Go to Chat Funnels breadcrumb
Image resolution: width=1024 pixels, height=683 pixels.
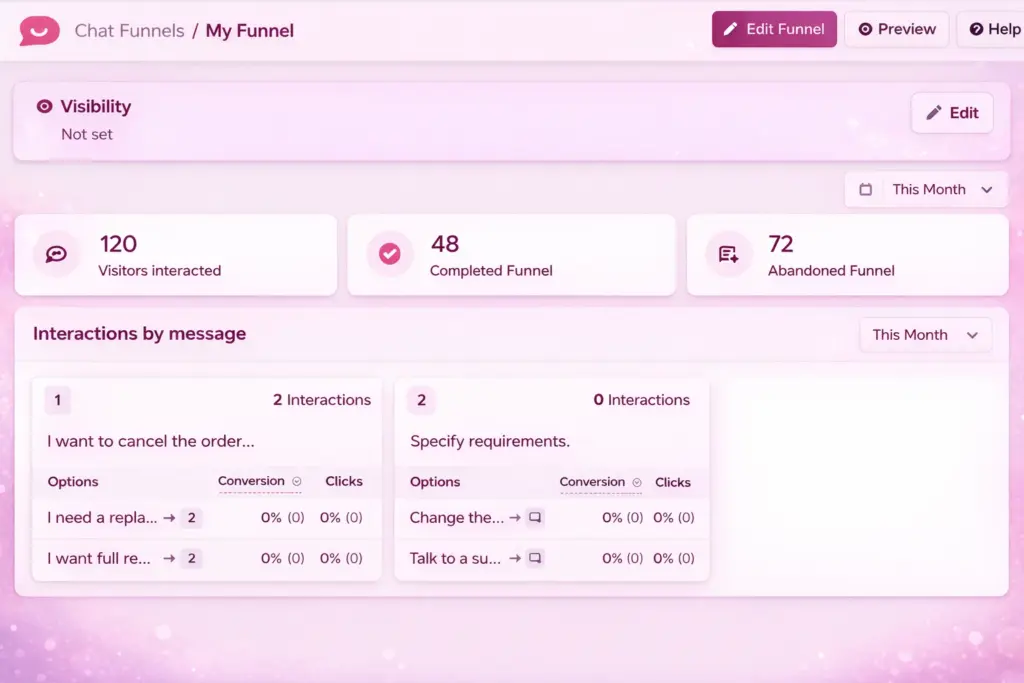coord(129,31)
